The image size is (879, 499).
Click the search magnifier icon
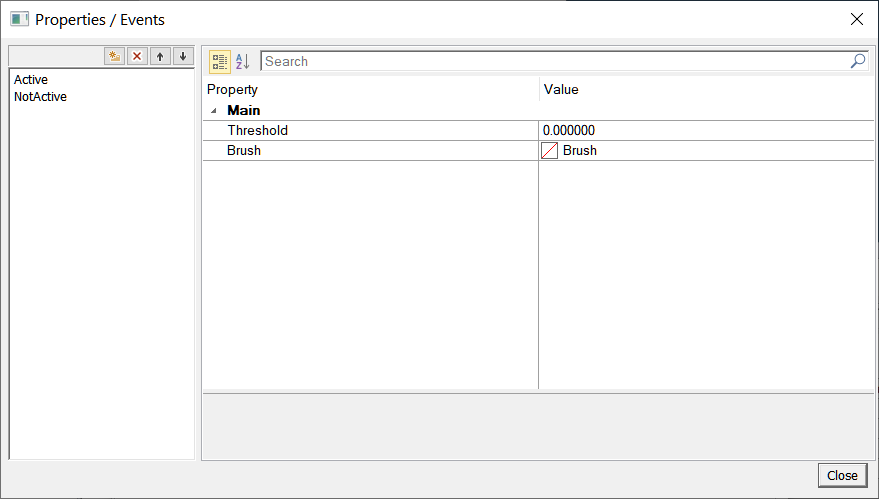[858, 61]
